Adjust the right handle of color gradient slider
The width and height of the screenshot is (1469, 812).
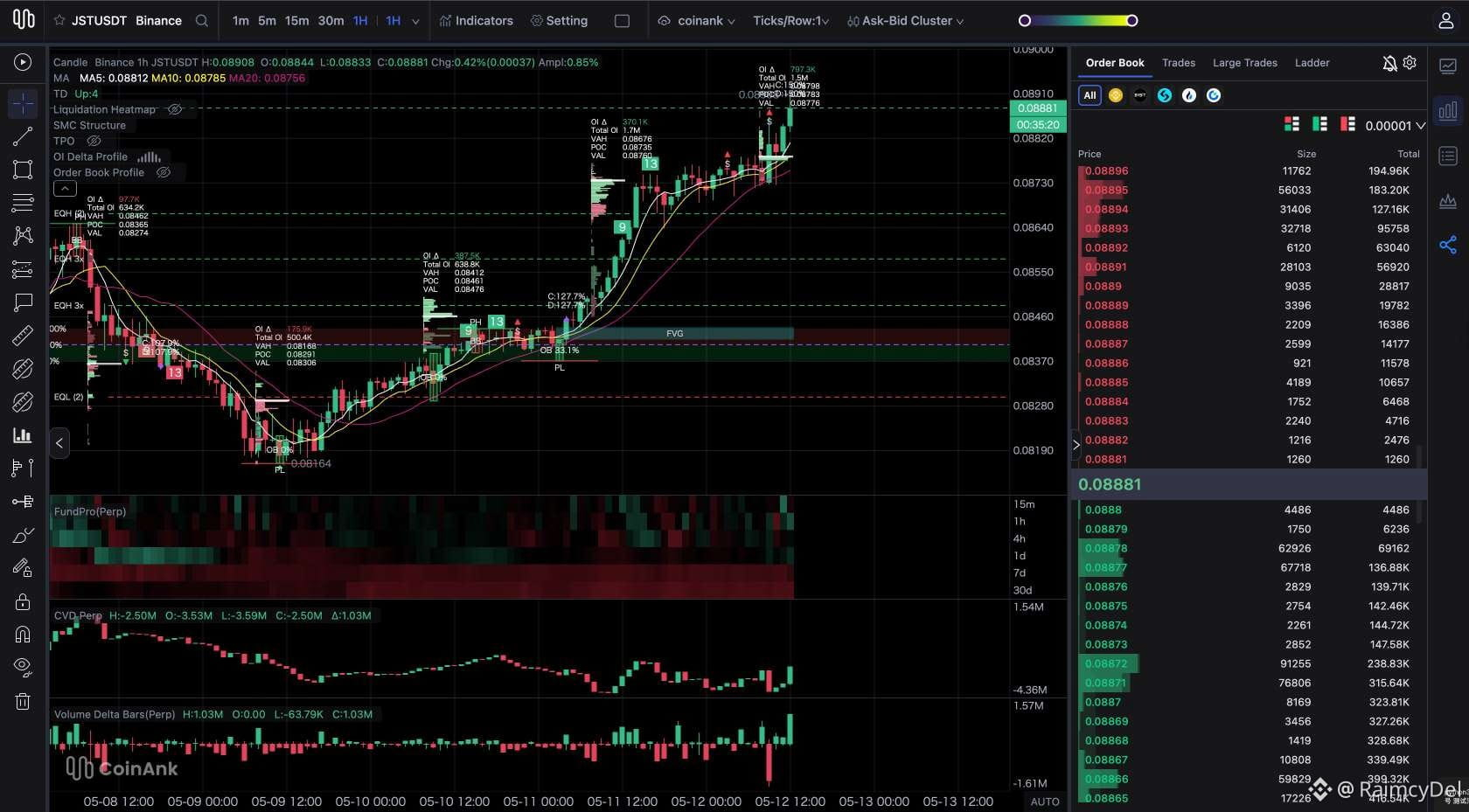click(1131, 20)
